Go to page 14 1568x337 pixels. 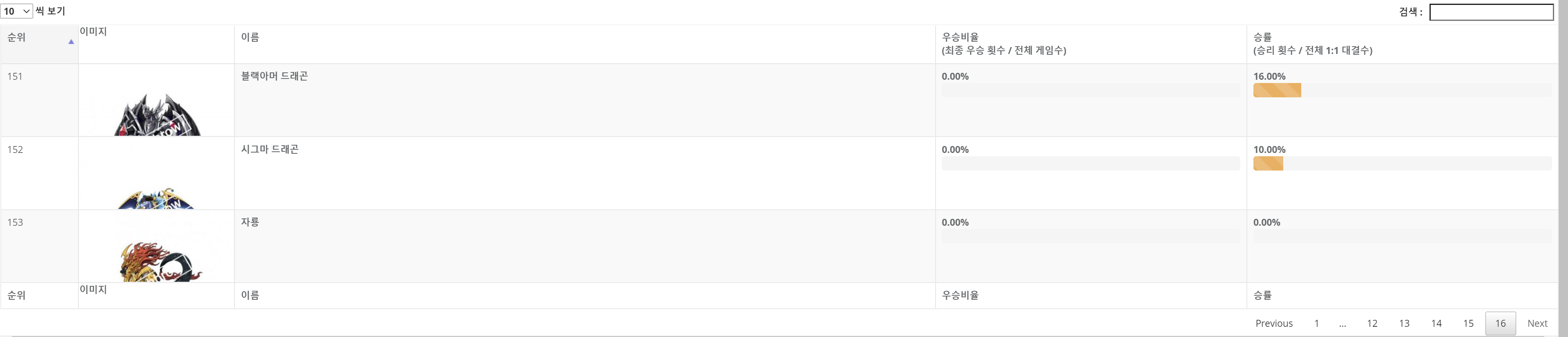coord(1436,323)
